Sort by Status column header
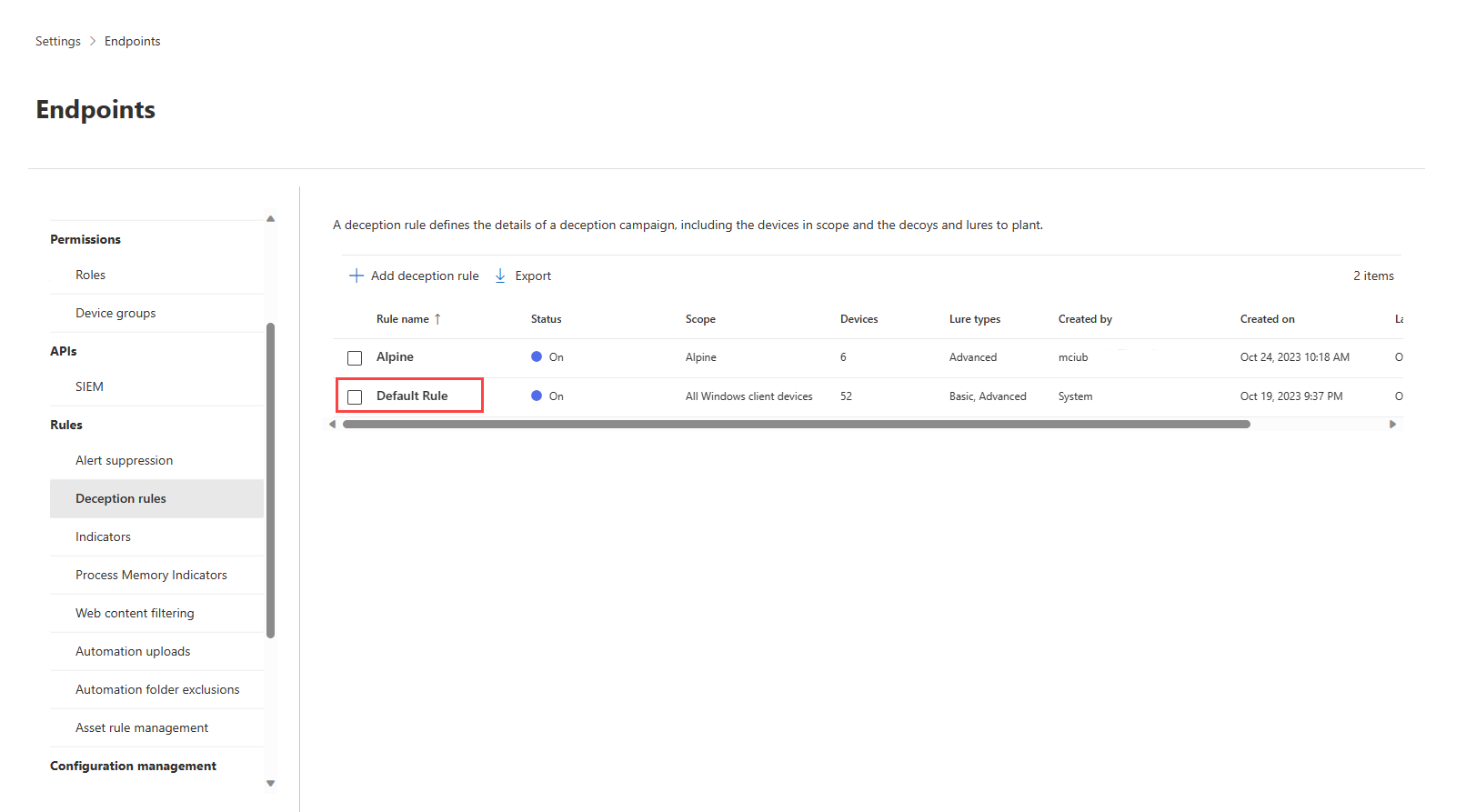The height and width of the screenshot is (812, 1466). (547, 319)
